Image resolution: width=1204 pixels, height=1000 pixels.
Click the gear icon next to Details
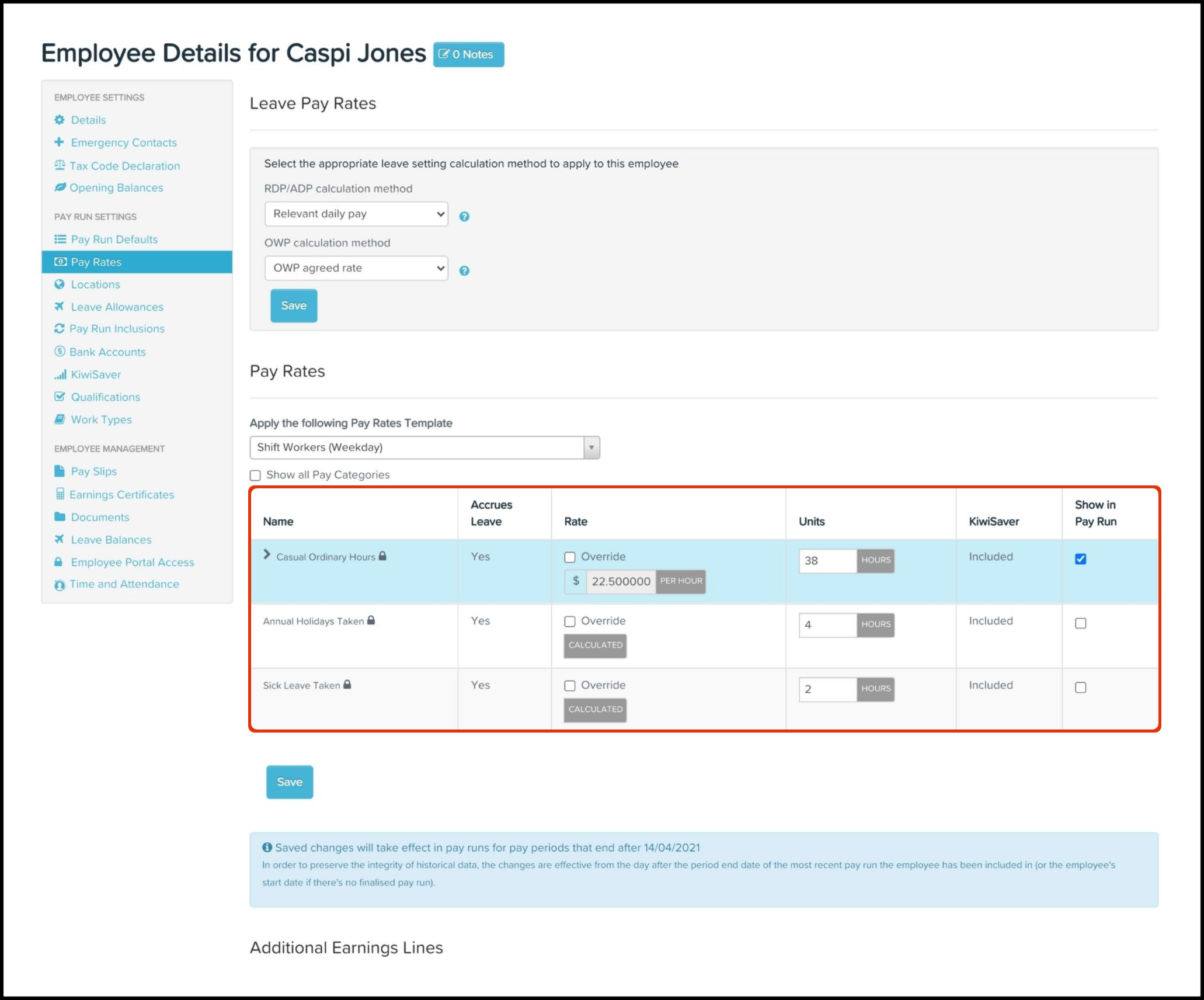60,120
